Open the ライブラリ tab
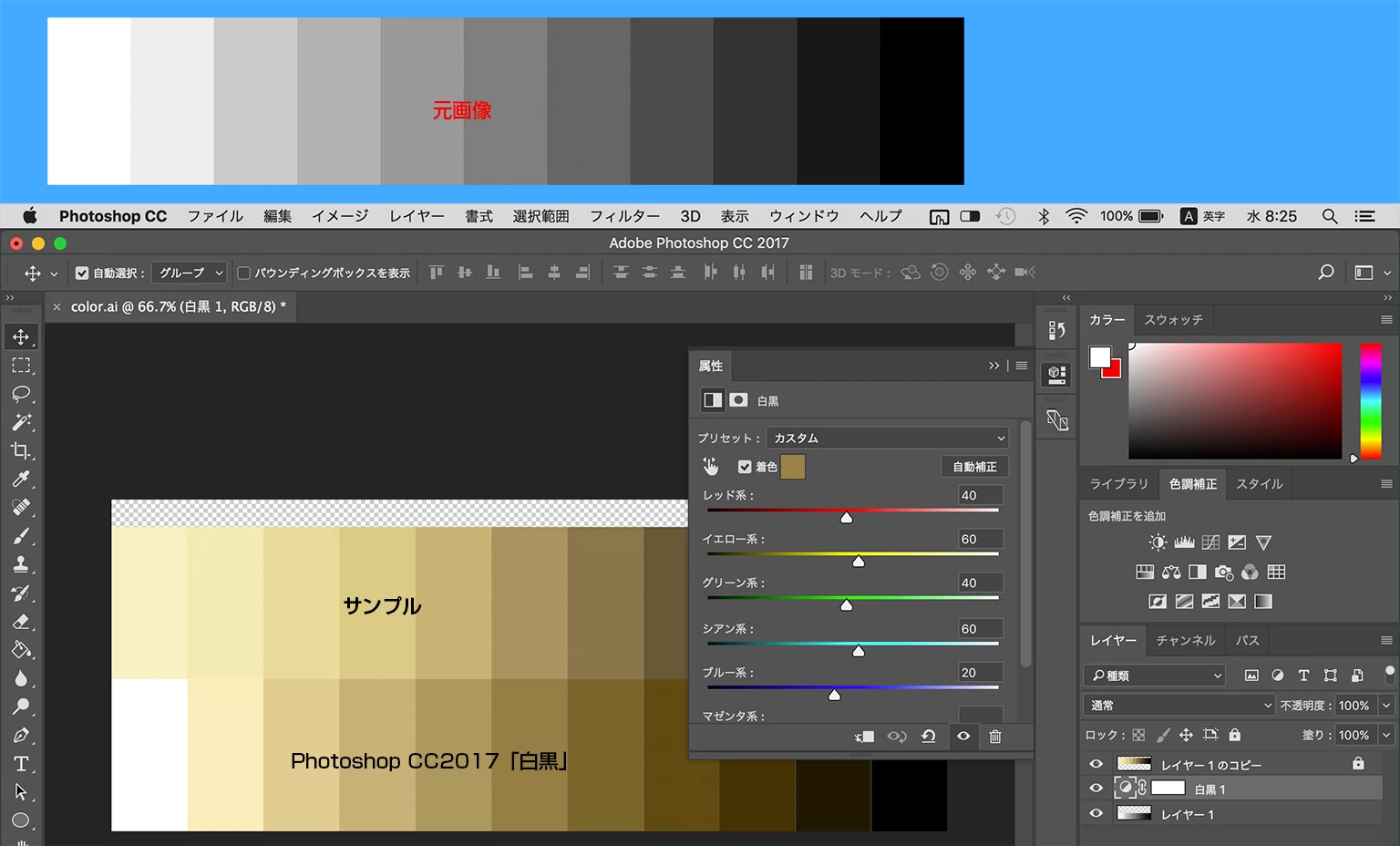1400x846 pixels. click(x=1119, y=484)
